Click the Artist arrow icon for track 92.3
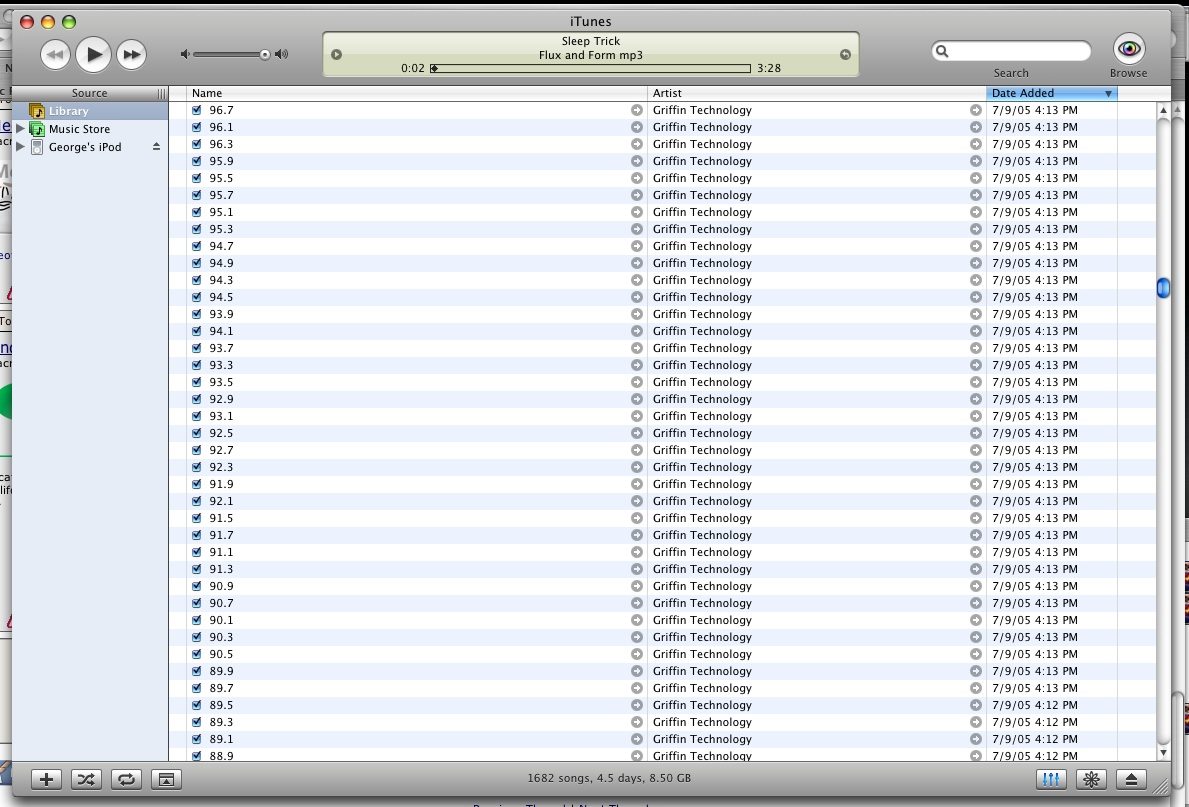 click(x=976, y=467)
